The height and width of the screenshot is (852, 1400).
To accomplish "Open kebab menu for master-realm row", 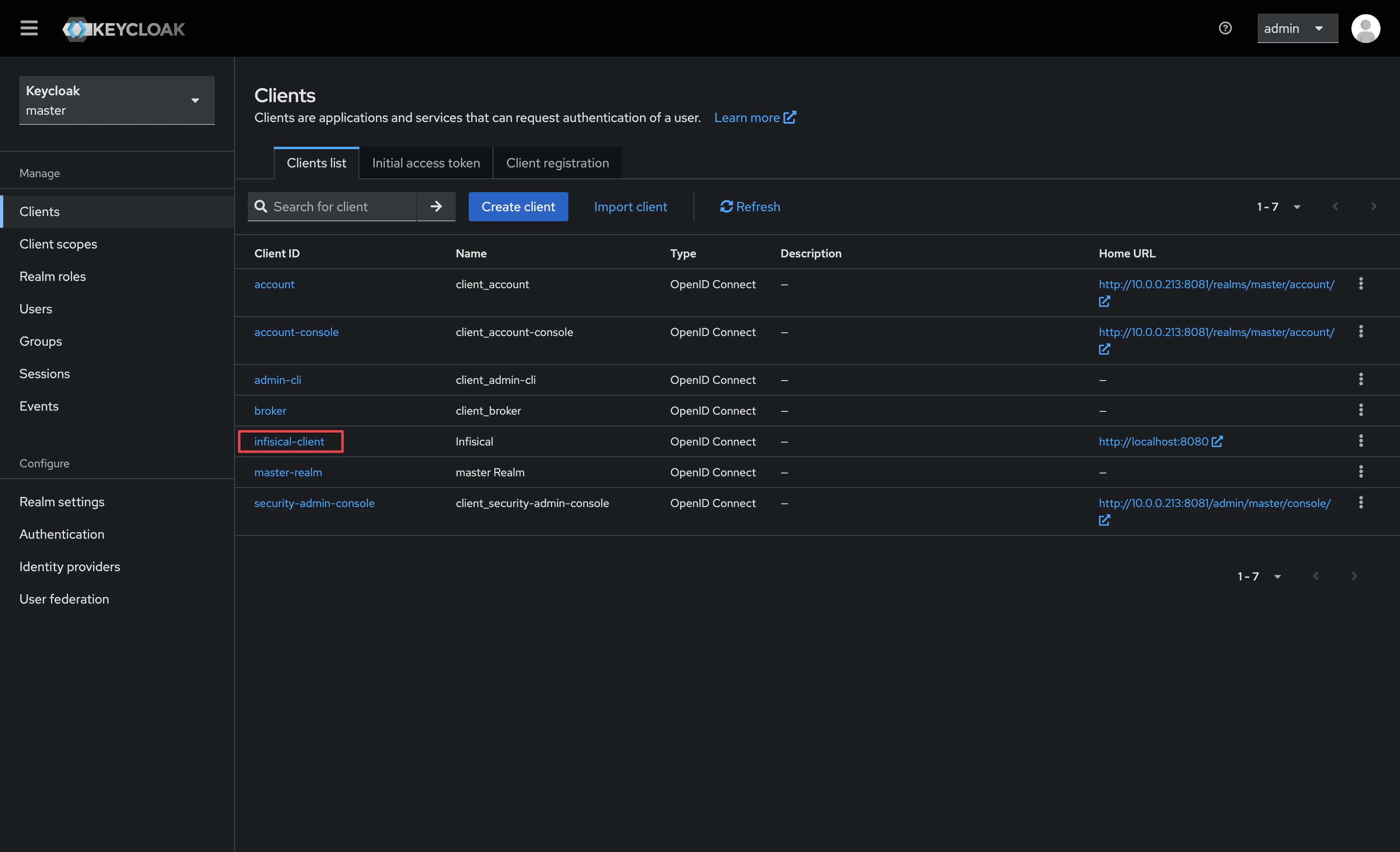I will pos(1361,471).
